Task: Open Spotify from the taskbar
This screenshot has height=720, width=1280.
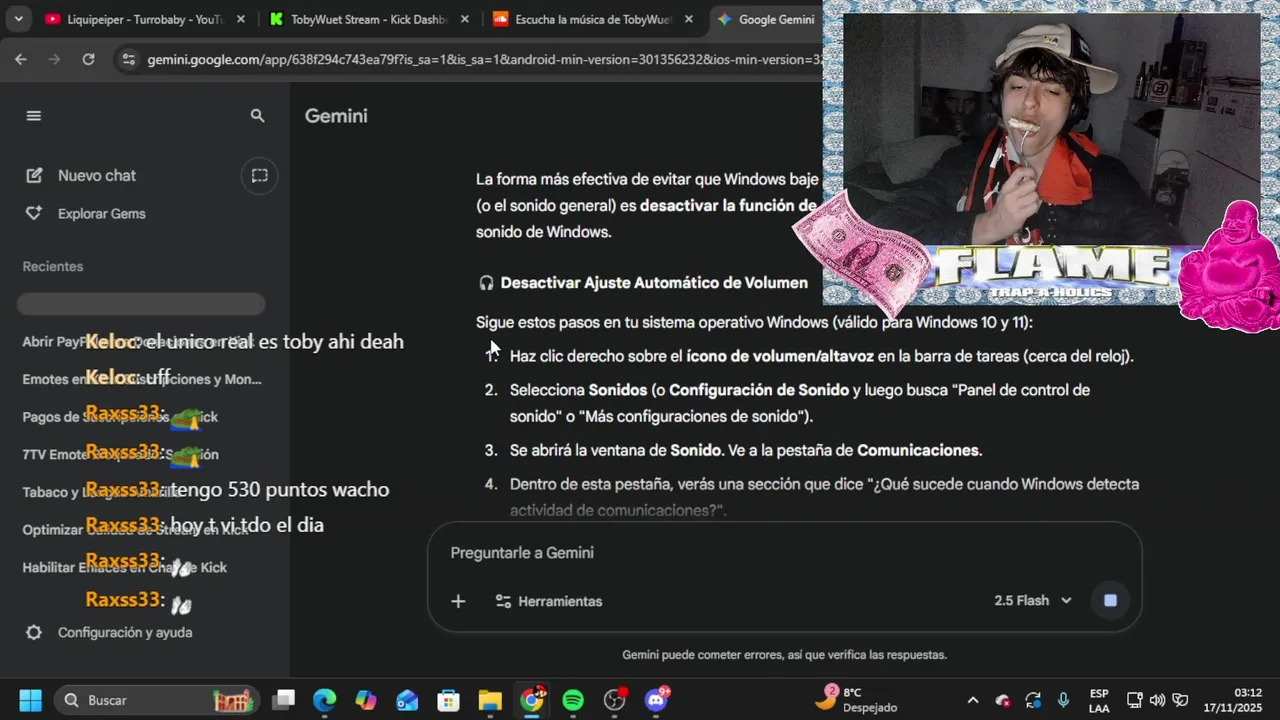Action: pyautogui.click(x=573, y=700)
